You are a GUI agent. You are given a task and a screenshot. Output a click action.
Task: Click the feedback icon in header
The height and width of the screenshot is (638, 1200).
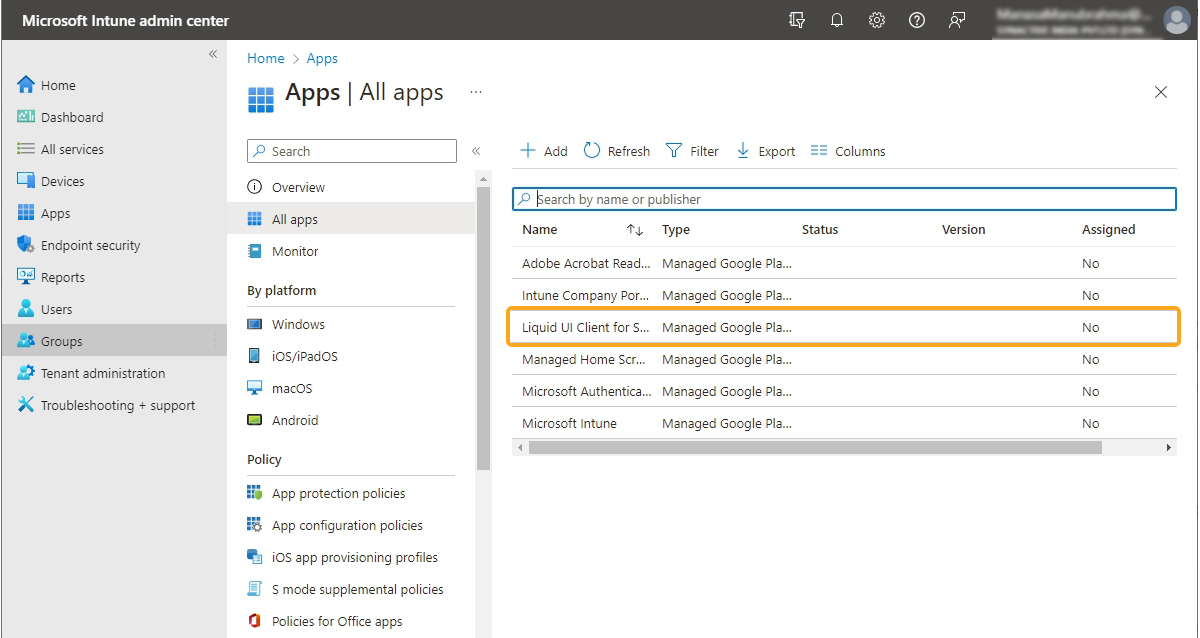coord(957,20)
